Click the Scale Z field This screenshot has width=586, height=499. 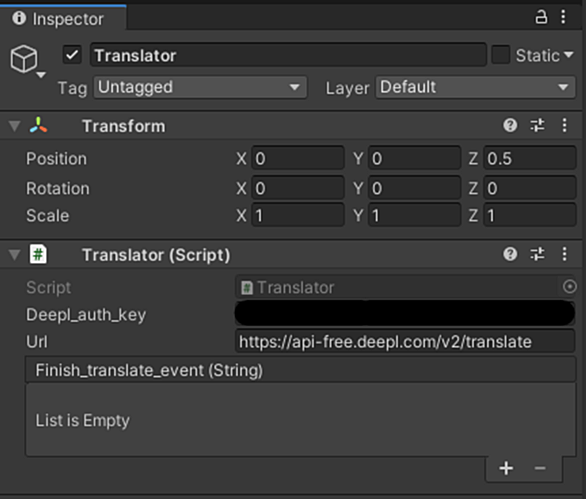[530, 215]
